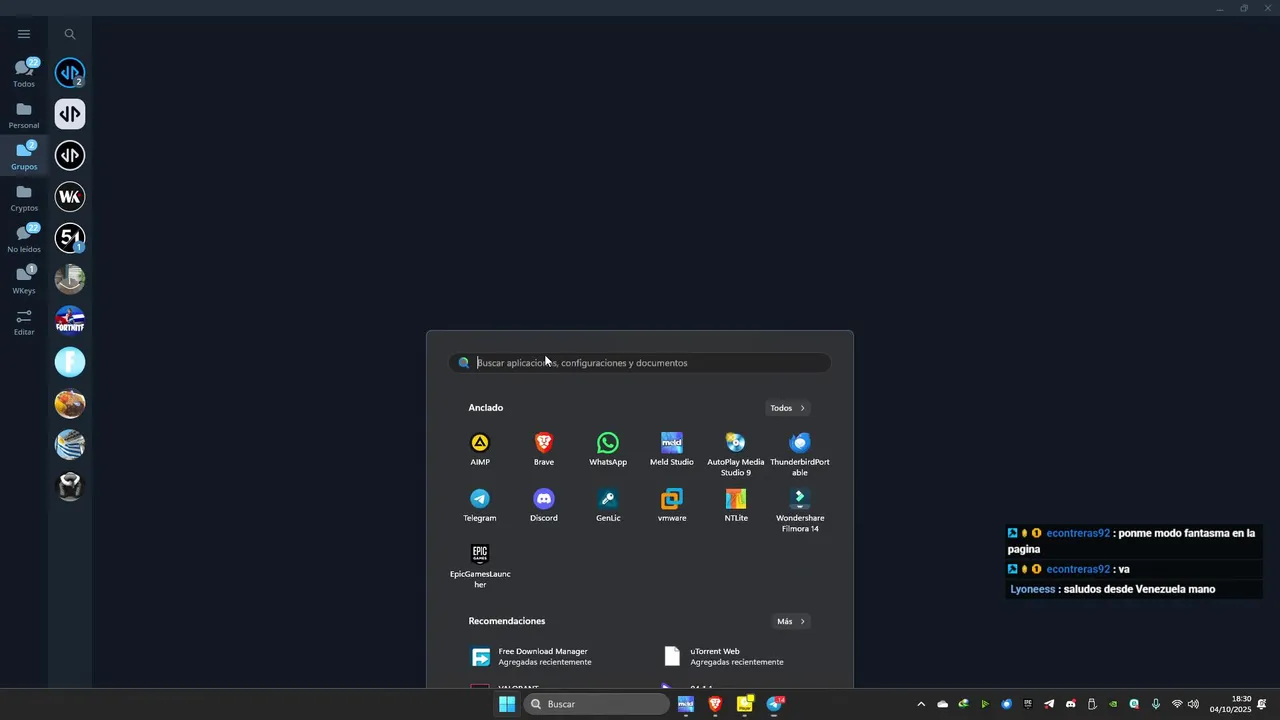
Task: Open network Wi-Fi tray icon
Action: (1177, 704)
